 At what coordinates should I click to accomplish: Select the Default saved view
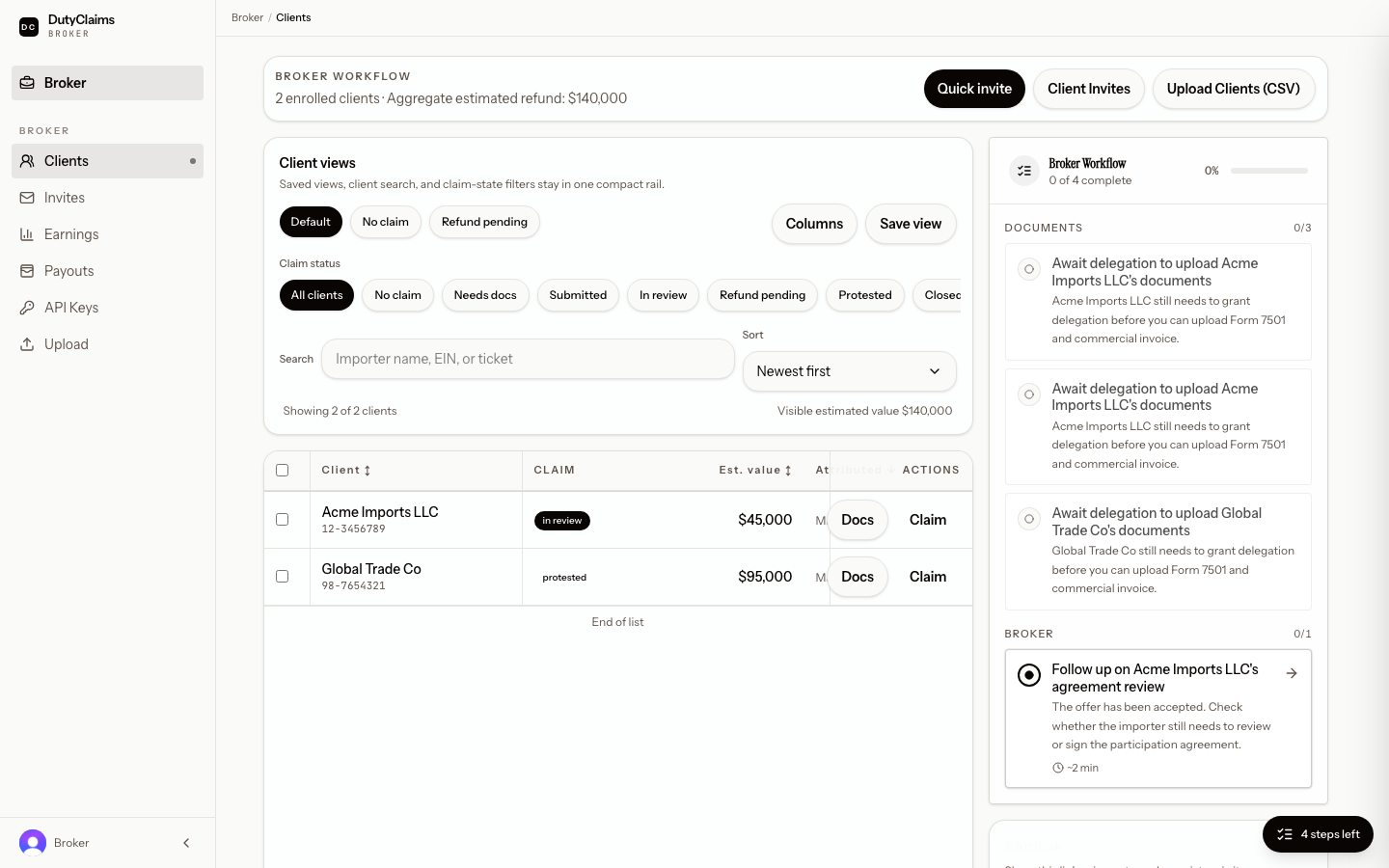pyautogui.click(x=311, y=222)
